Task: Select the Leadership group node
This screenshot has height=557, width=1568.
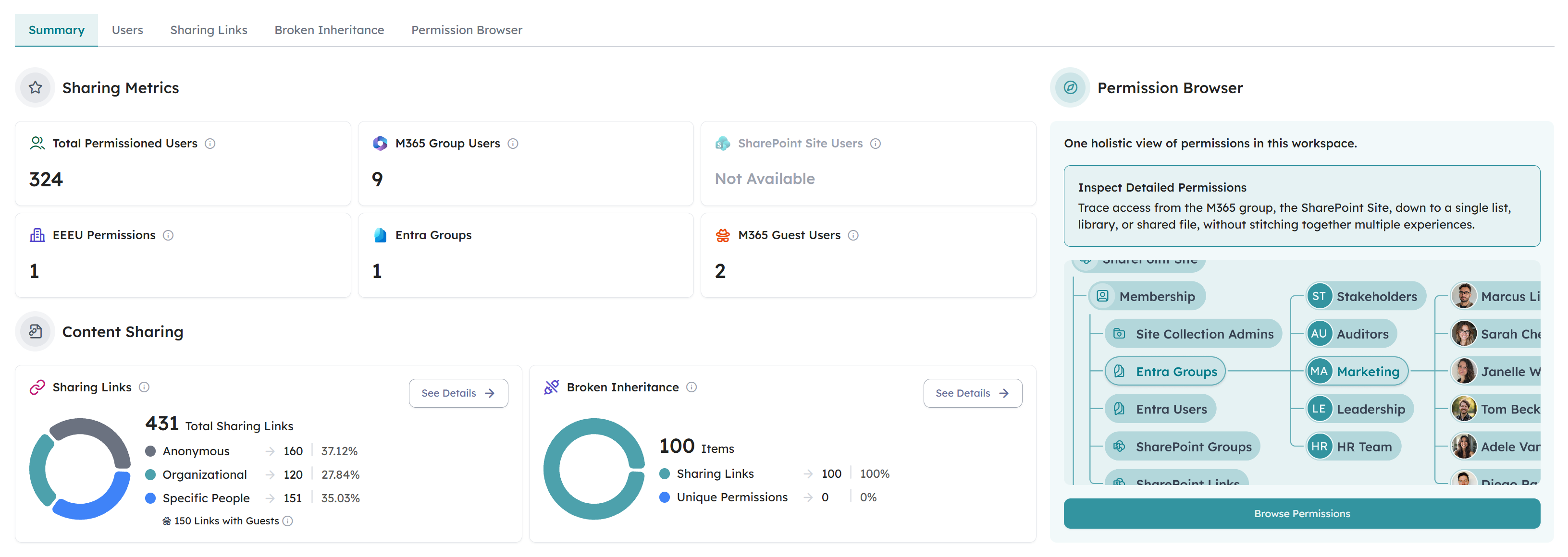Action: tap(1360, 409)
